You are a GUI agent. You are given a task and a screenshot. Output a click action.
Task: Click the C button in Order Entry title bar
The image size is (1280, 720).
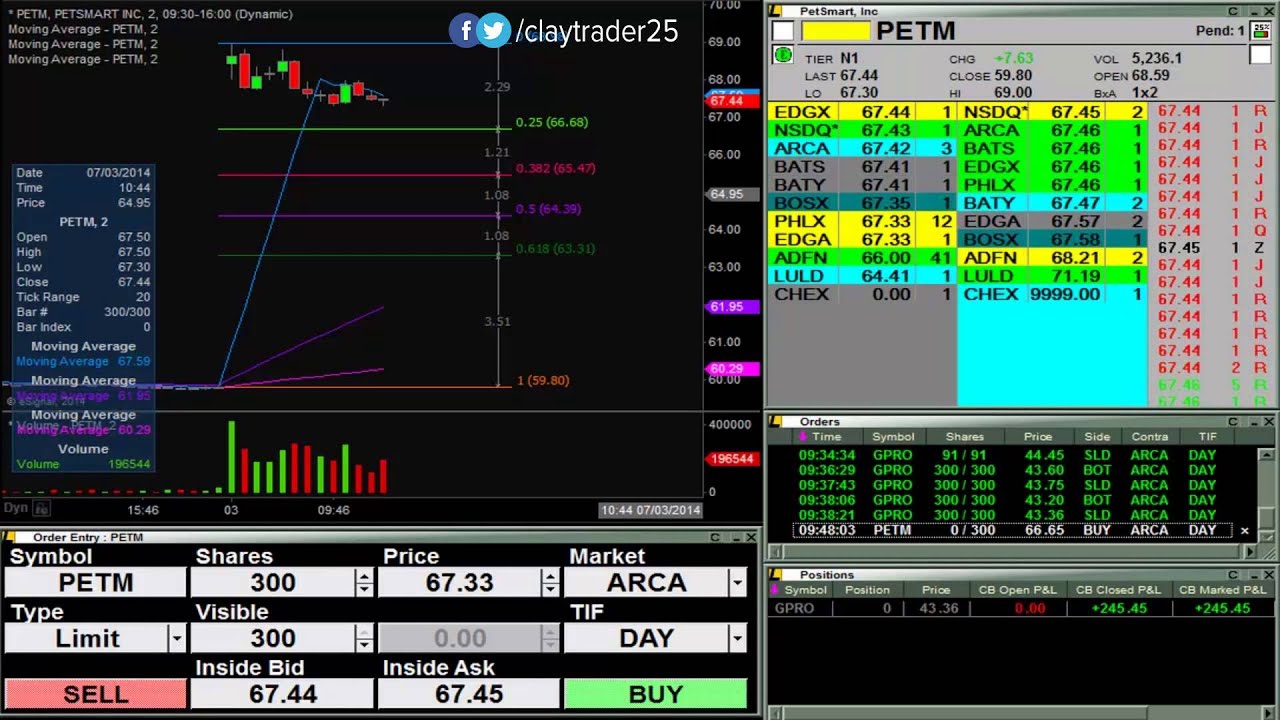point(716,537)
